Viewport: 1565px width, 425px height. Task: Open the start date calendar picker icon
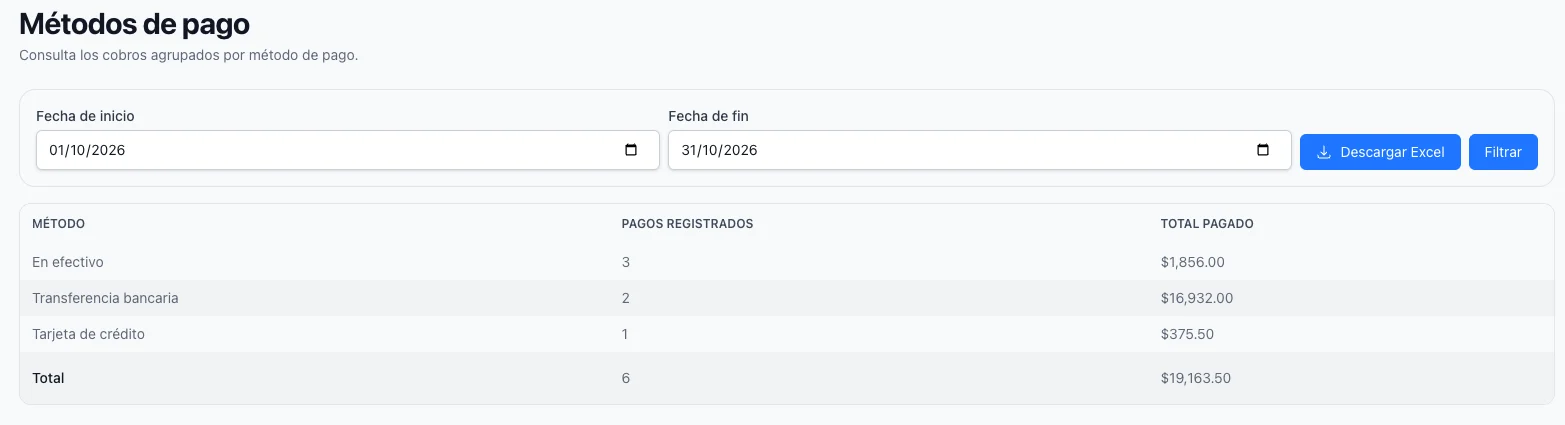click(x=631, y=150)
